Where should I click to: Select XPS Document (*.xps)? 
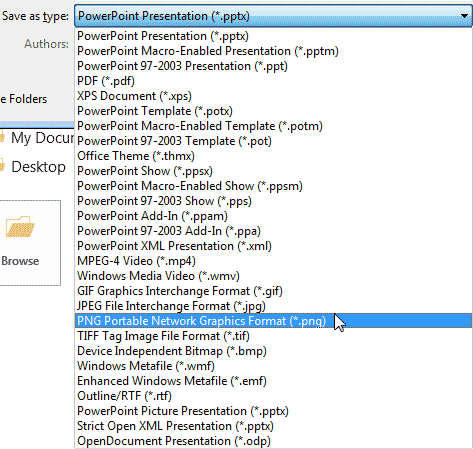pyautogui.click(x=273, y=96)
